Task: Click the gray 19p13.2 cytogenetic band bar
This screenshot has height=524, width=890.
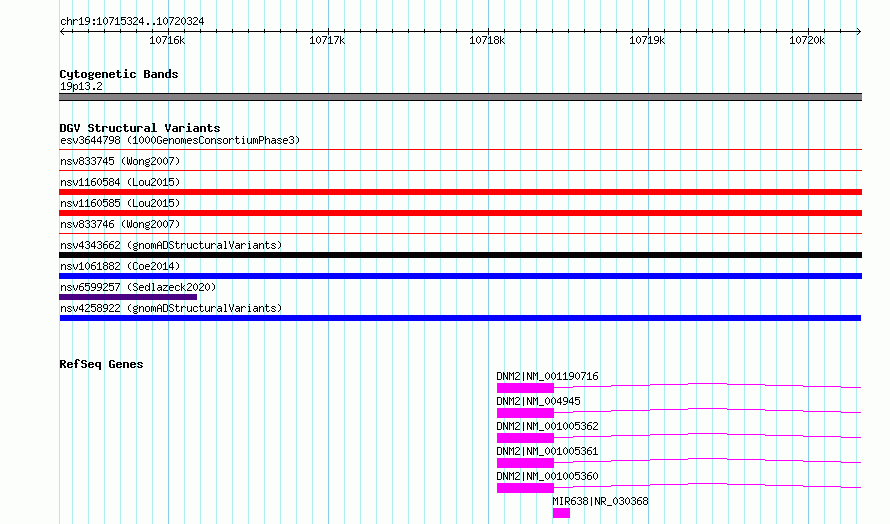Action: pos(460,97)
